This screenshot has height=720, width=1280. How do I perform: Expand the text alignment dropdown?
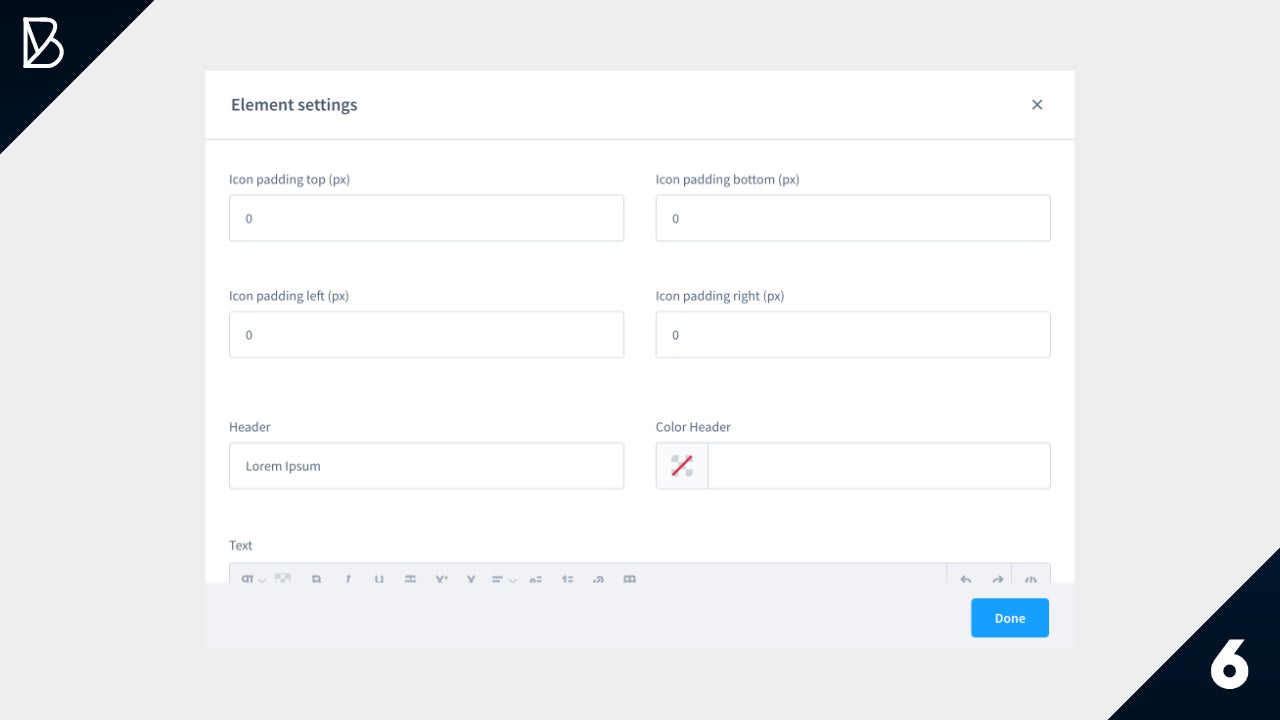click(x=503, y=578)
